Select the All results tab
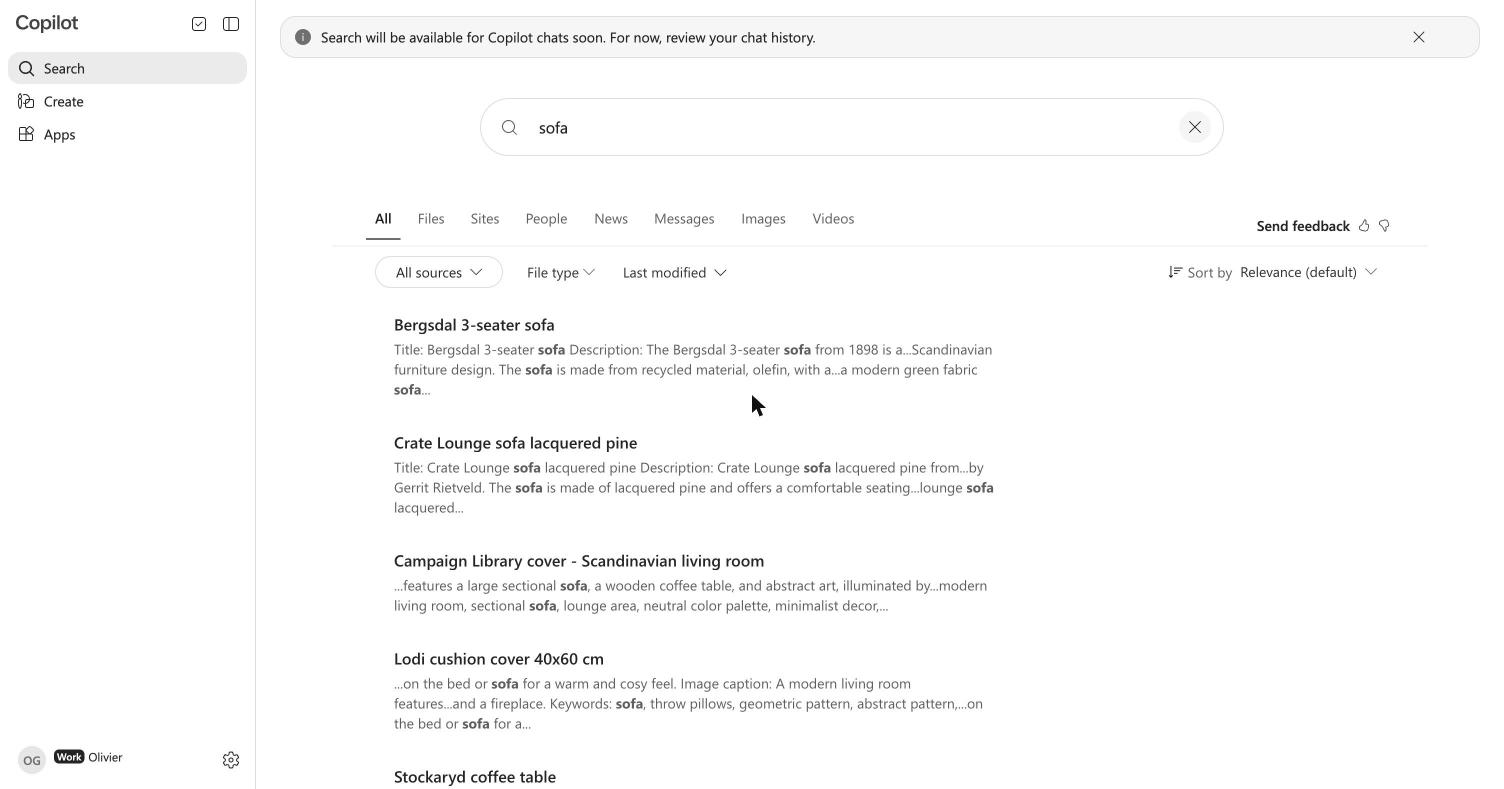Viewport: 1504px width, 789px height. 383,219
